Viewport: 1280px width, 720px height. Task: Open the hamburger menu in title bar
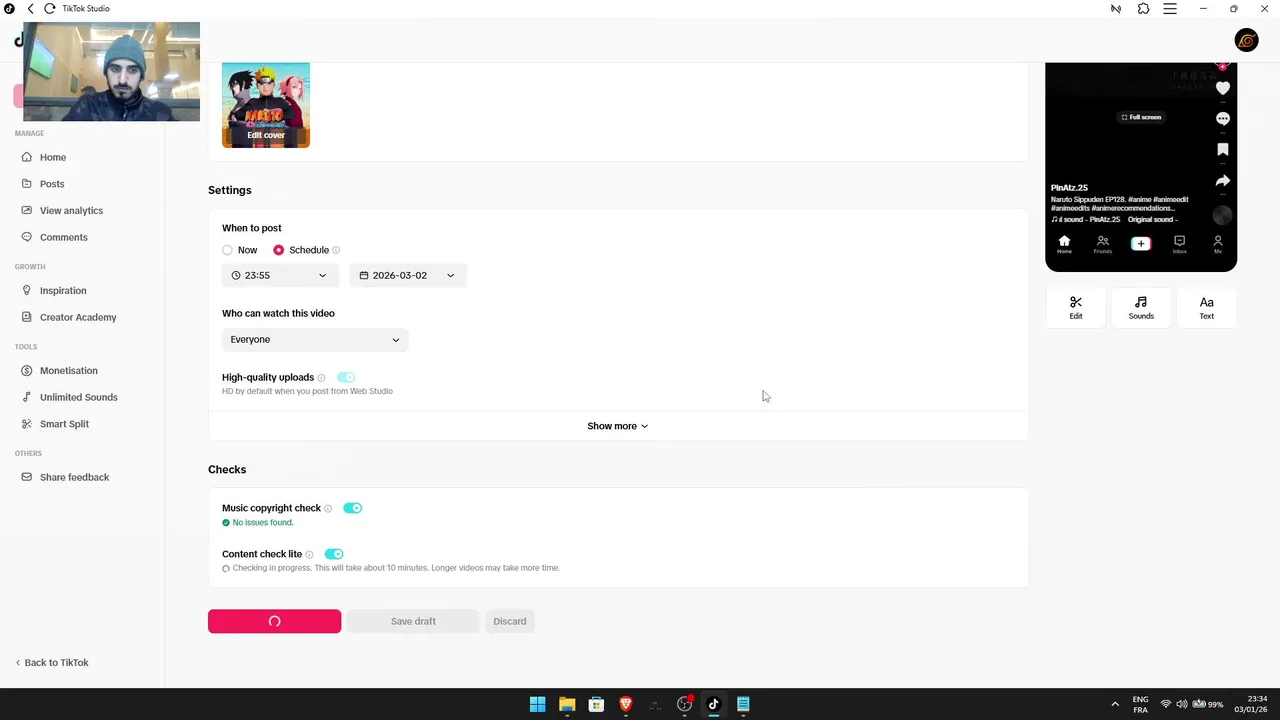tap(1170, 9)
